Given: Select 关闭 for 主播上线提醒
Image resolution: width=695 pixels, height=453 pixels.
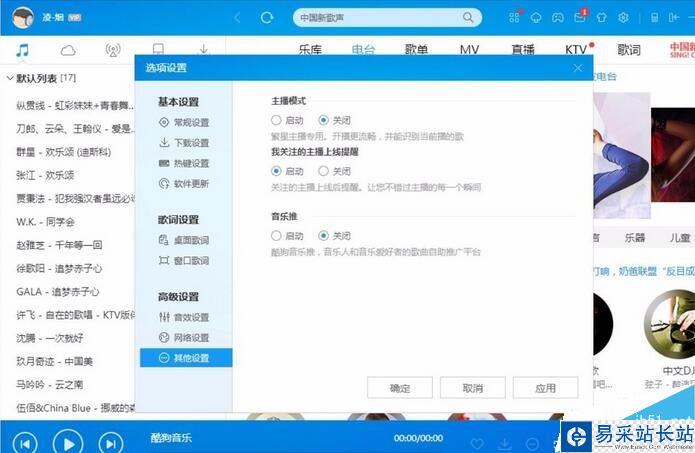Looking at the screenshot, I should click(x=324, y=171).
